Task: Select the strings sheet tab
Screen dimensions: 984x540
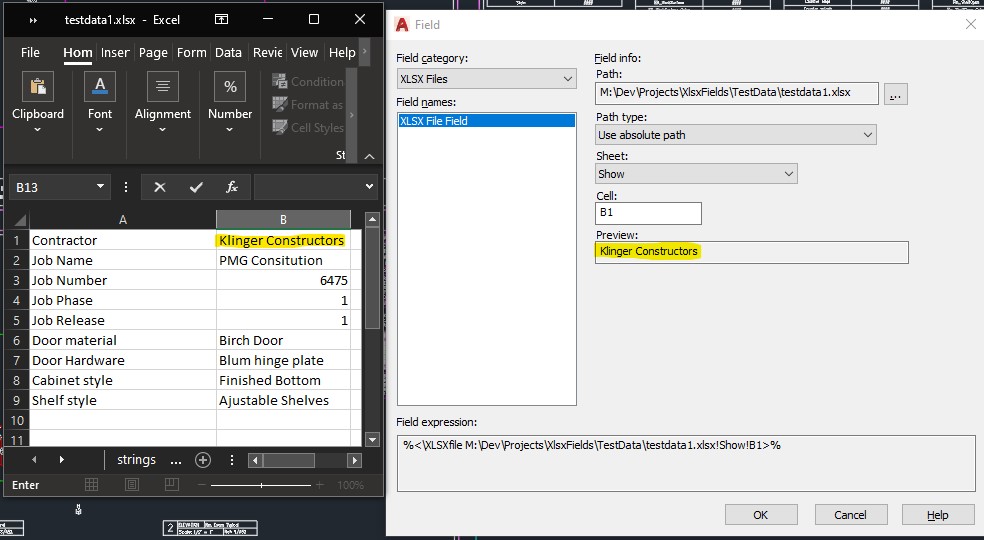Action: pos(136,460)
